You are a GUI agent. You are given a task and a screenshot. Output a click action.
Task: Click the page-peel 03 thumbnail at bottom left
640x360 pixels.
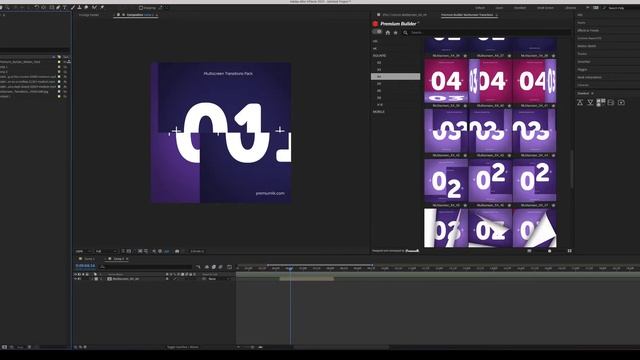click(446, 228)
